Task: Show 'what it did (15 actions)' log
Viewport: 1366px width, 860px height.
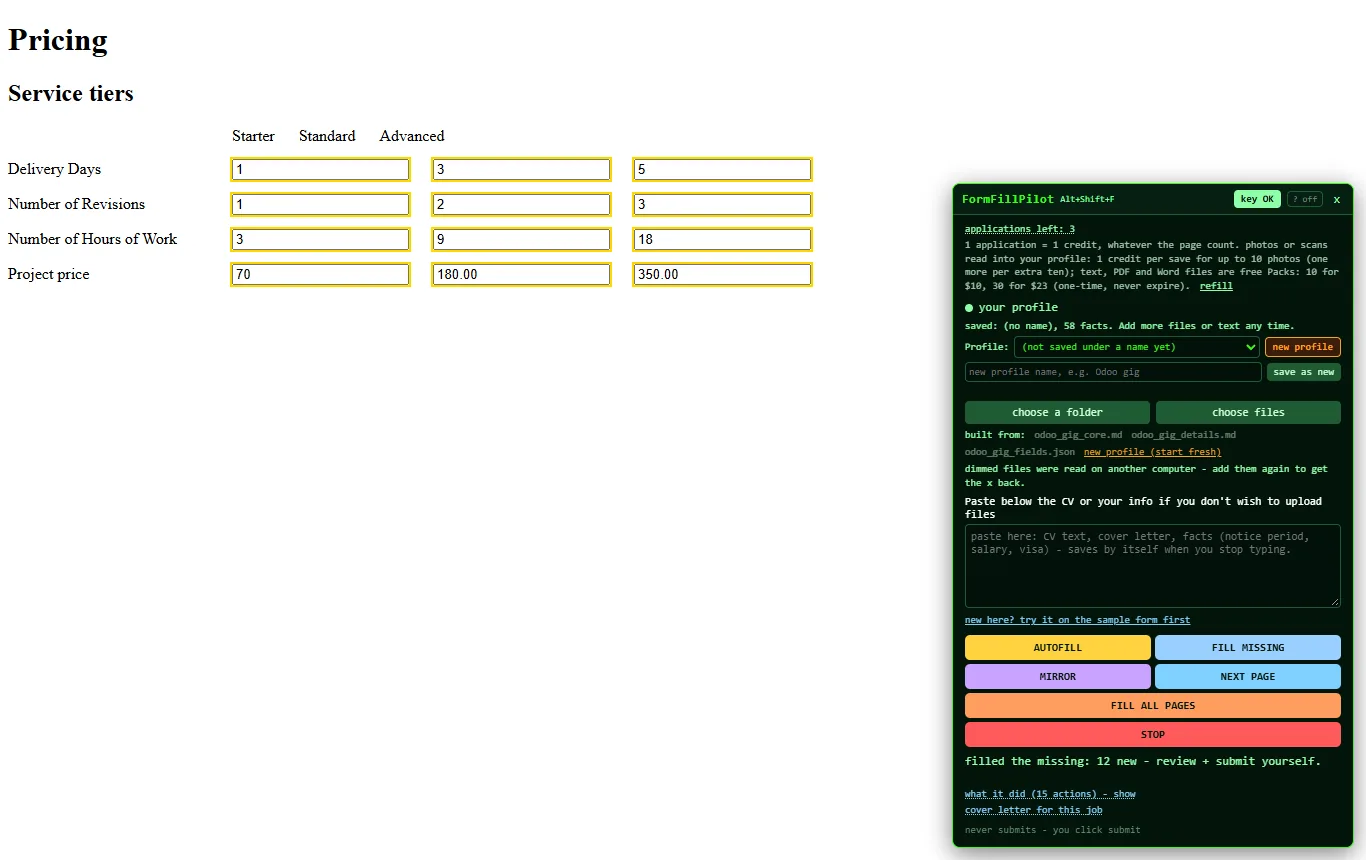Action: coord(1050,794)
